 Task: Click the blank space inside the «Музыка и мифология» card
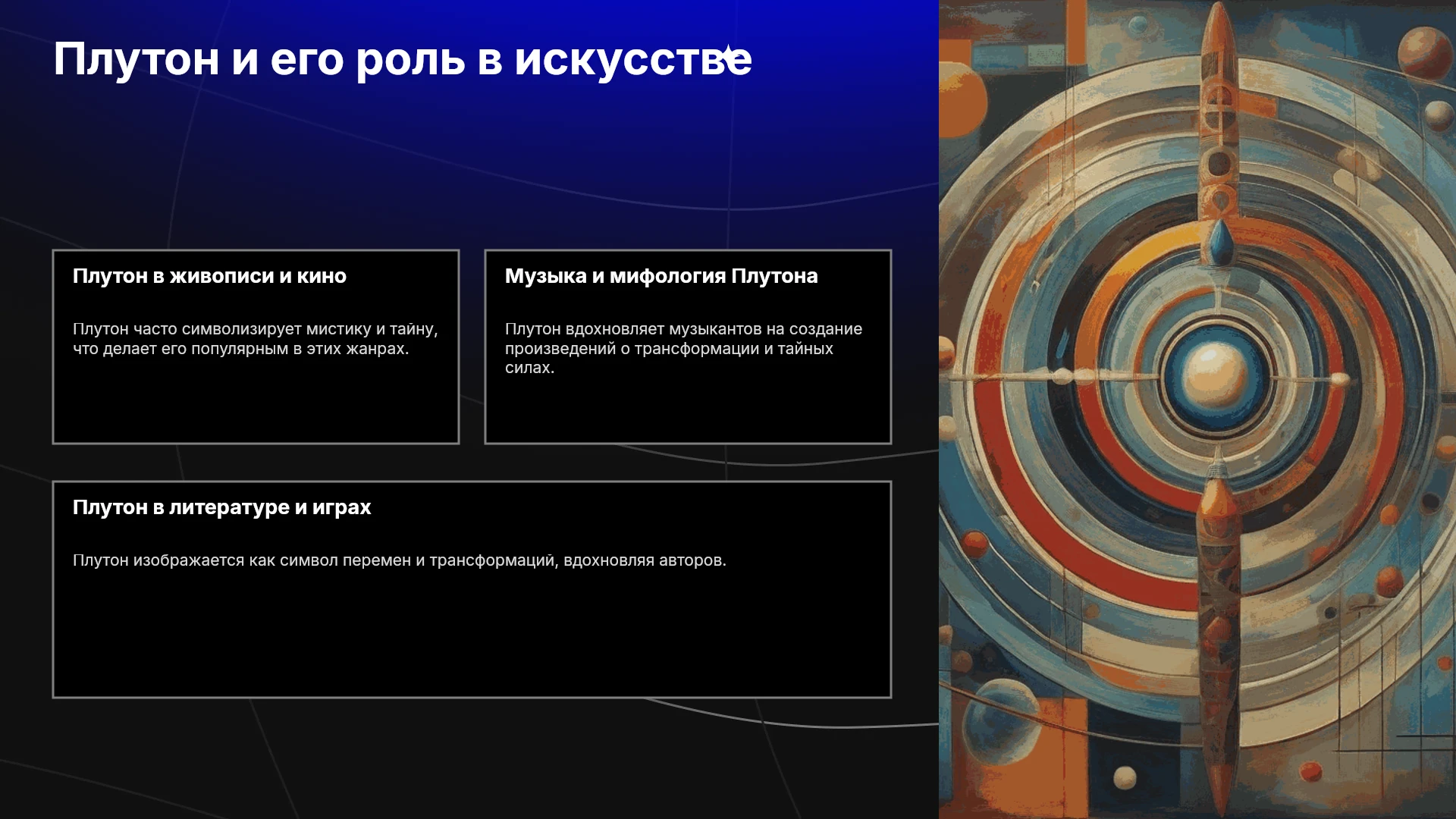click(688, 409)
